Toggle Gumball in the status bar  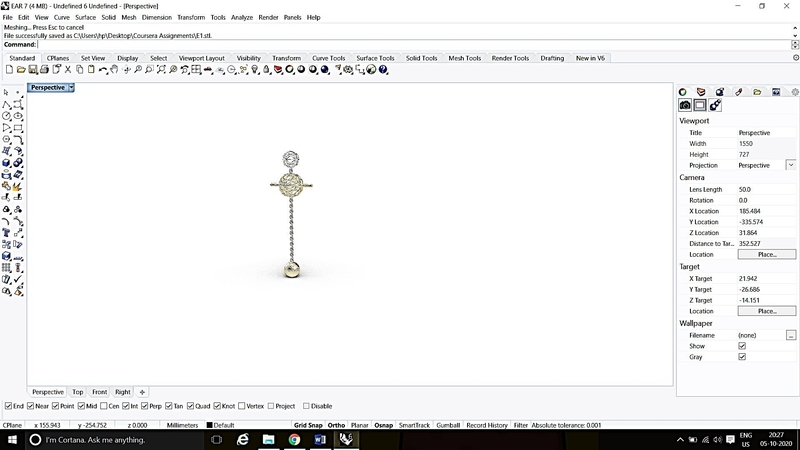[448, 425]
